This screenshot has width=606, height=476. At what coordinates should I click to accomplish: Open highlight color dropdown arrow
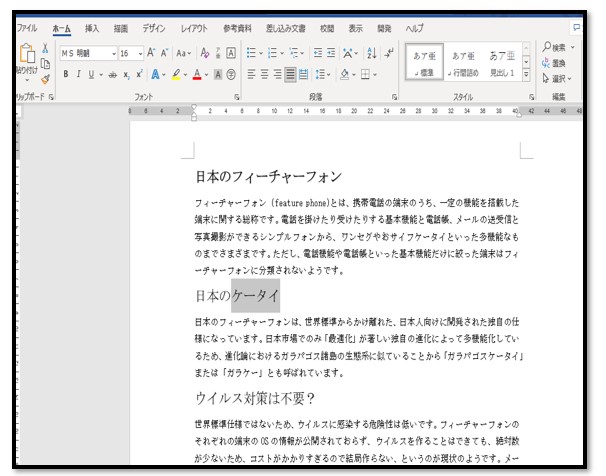(x=186, y=75)
